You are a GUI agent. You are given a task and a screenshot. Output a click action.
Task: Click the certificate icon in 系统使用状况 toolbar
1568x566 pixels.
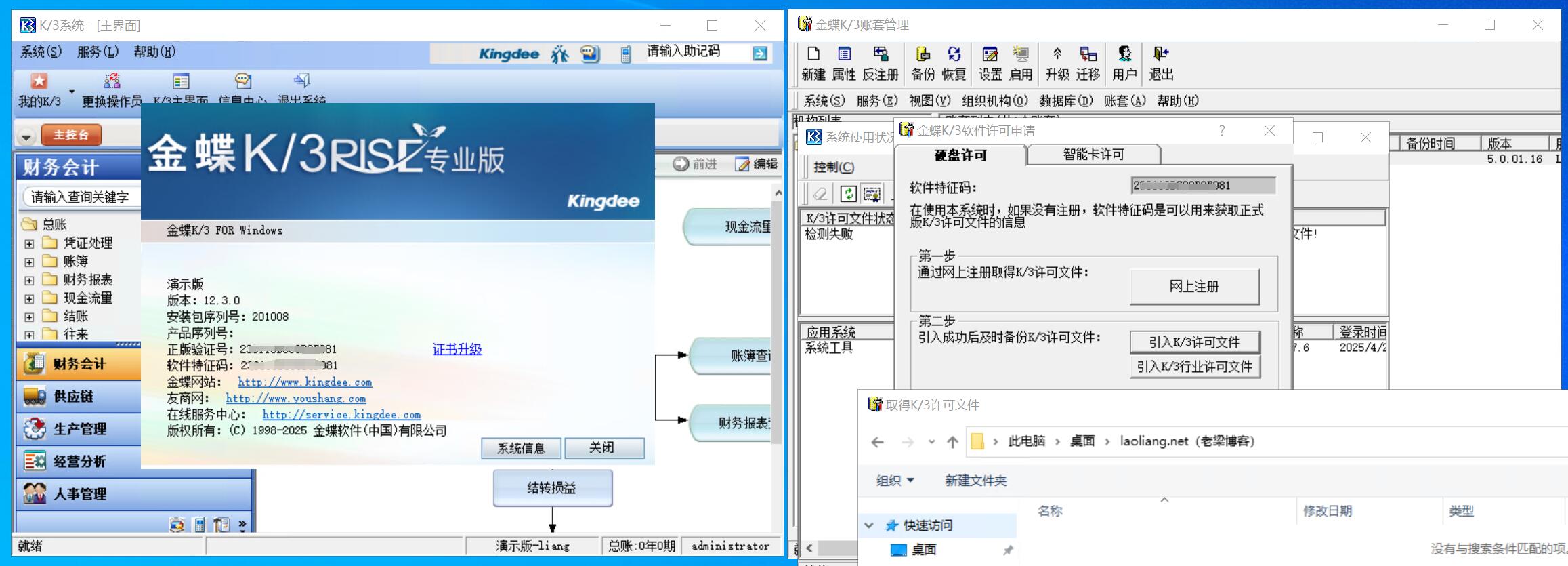pos(872,194)
